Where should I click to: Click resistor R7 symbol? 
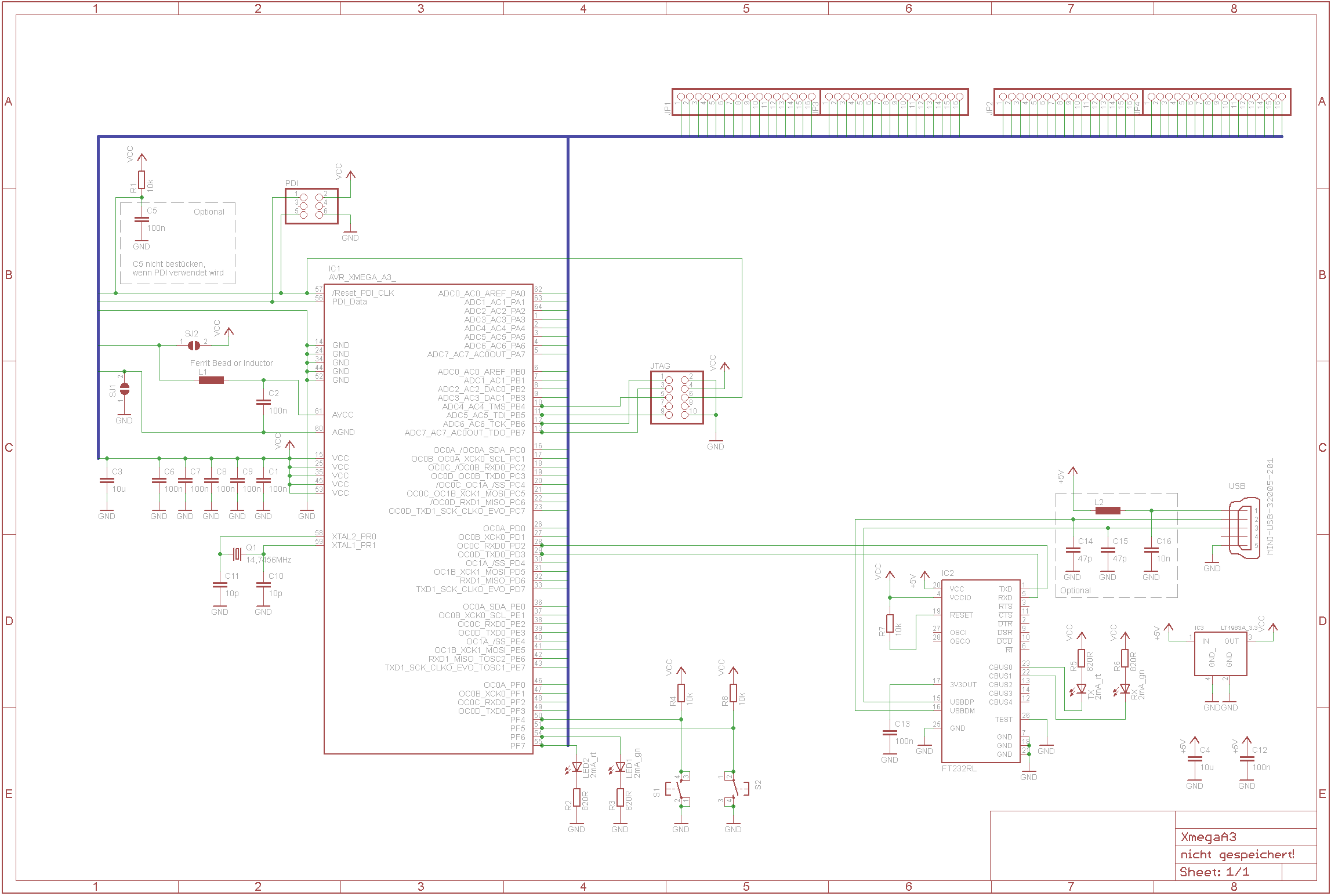[890, 623]
